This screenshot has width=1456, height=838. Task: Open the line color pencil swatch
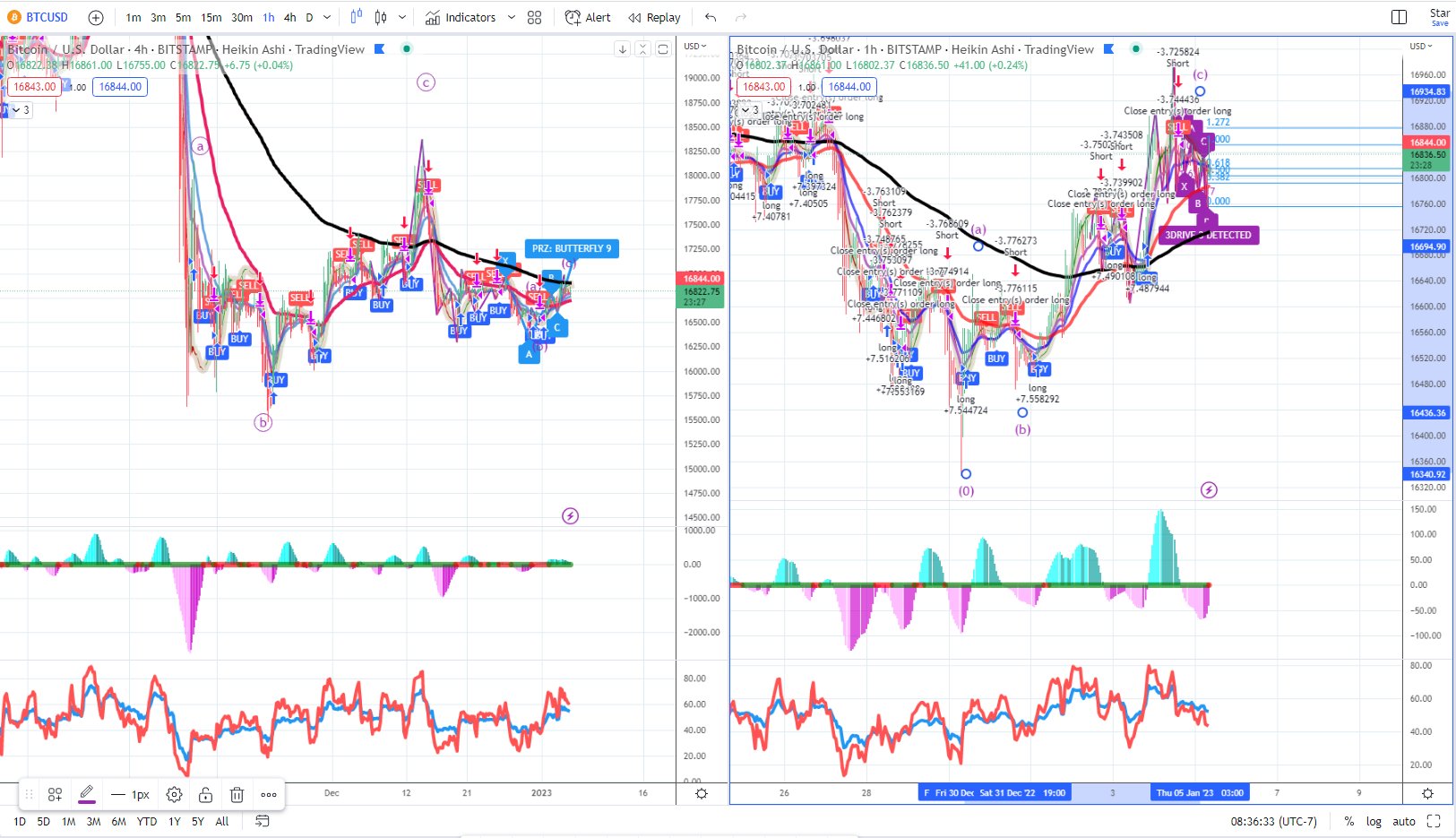(87, 794)
